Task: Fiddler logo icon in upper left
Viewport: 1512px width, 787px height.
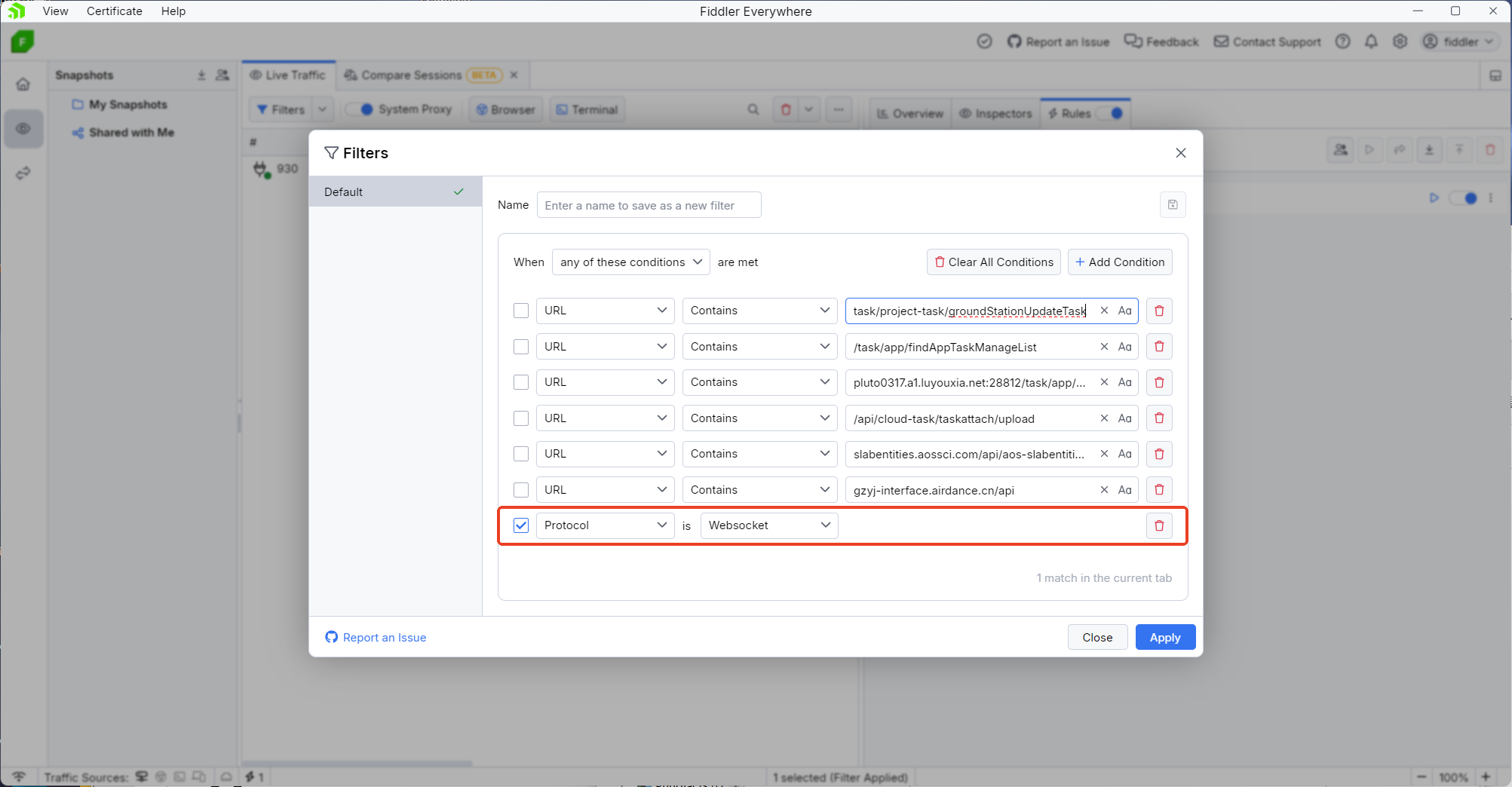Action: 23,41
